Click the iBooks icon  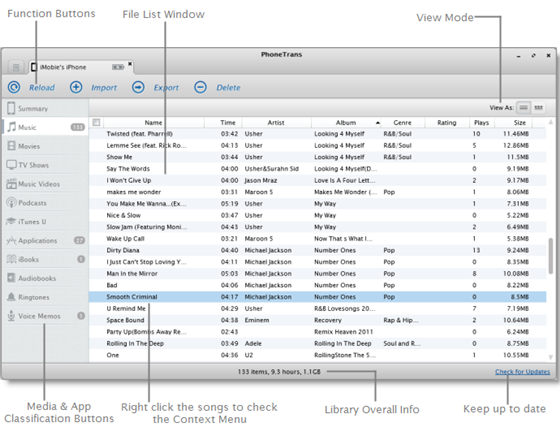(12, 259)
